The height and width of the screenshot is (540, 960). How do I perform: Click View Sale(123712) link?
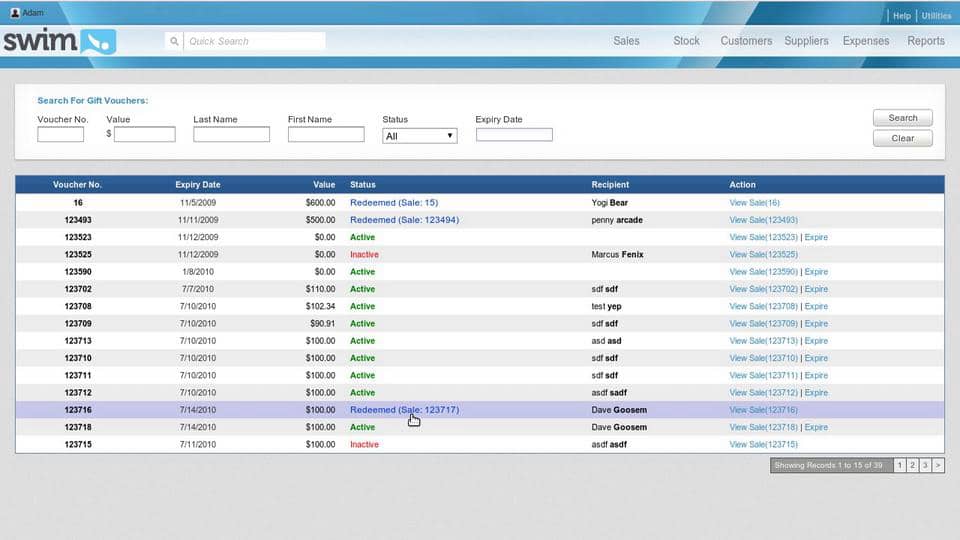coord(763,392)
